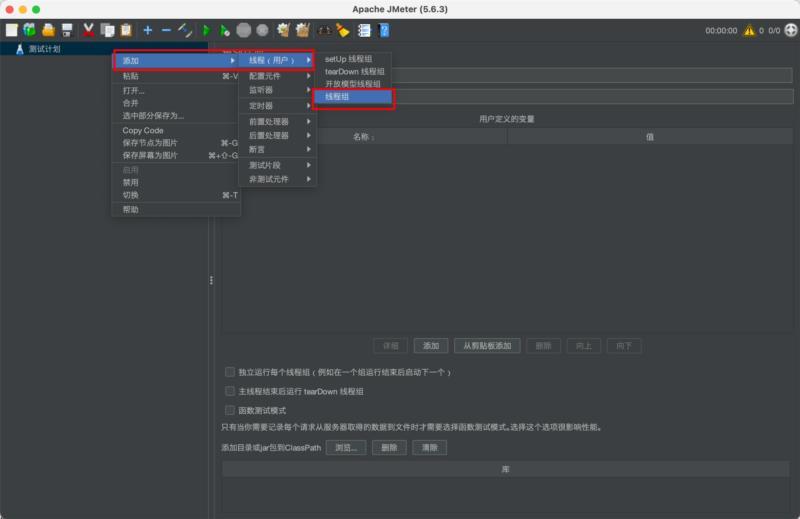The height and width of the screenshot is (519, 800).
Task: Expand 后置处理器 submenu
Action: [x=278, y=136]
